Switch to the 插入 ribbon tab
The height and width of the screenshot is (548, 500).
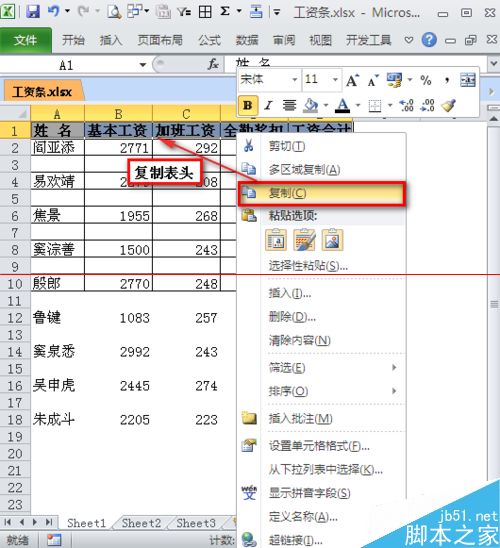tap(111, 40)
